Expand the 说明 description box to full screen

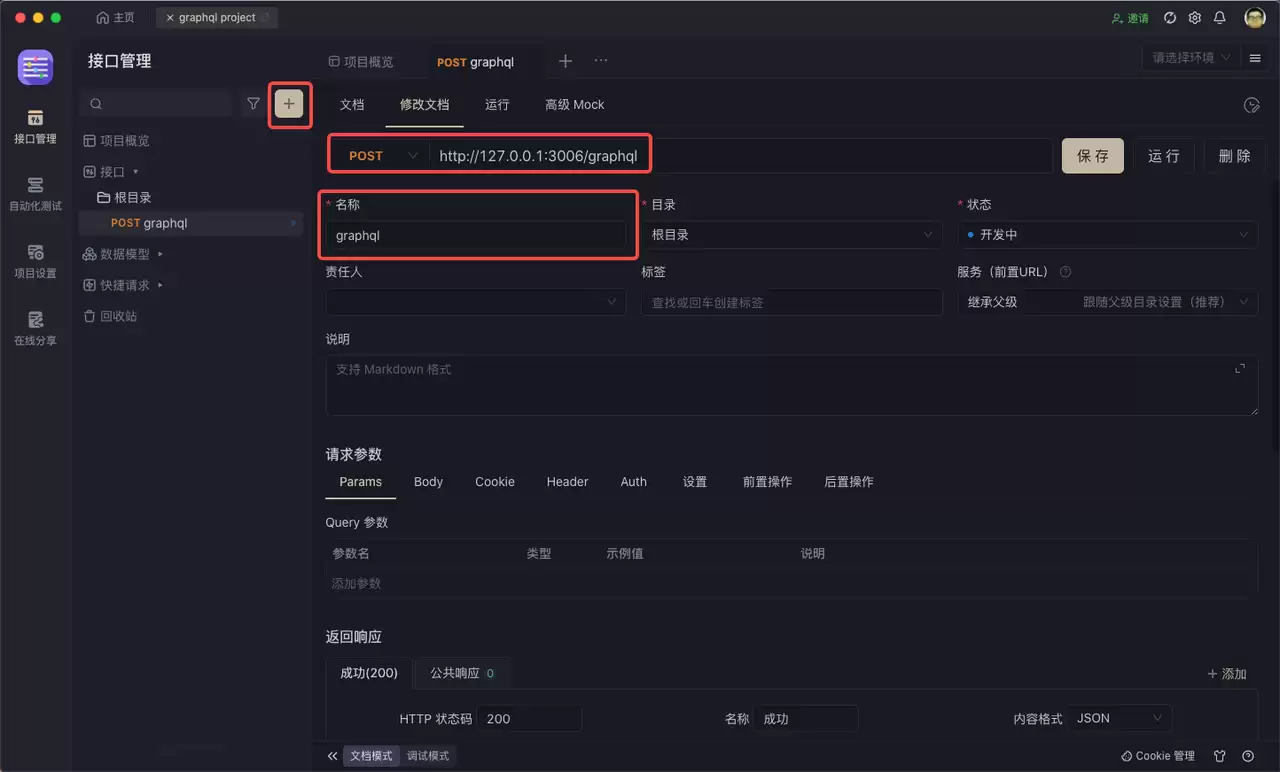tap(1240, 369)
